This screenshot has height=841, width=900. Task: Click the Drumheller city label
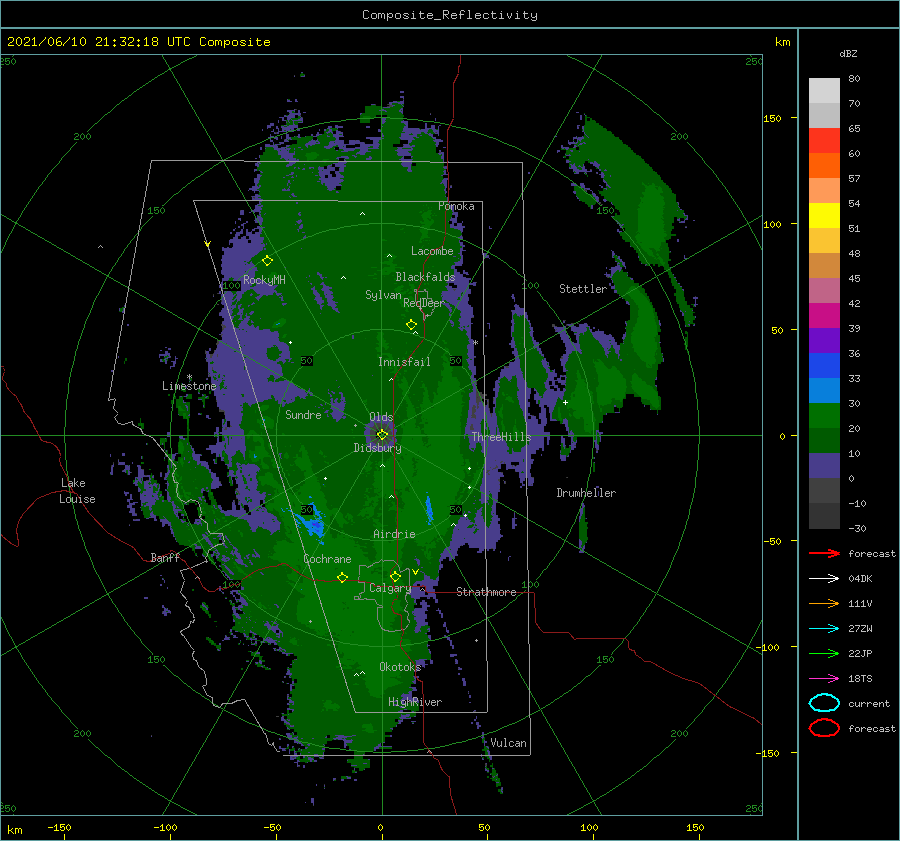pyautogui.click(x=586, y=493)
